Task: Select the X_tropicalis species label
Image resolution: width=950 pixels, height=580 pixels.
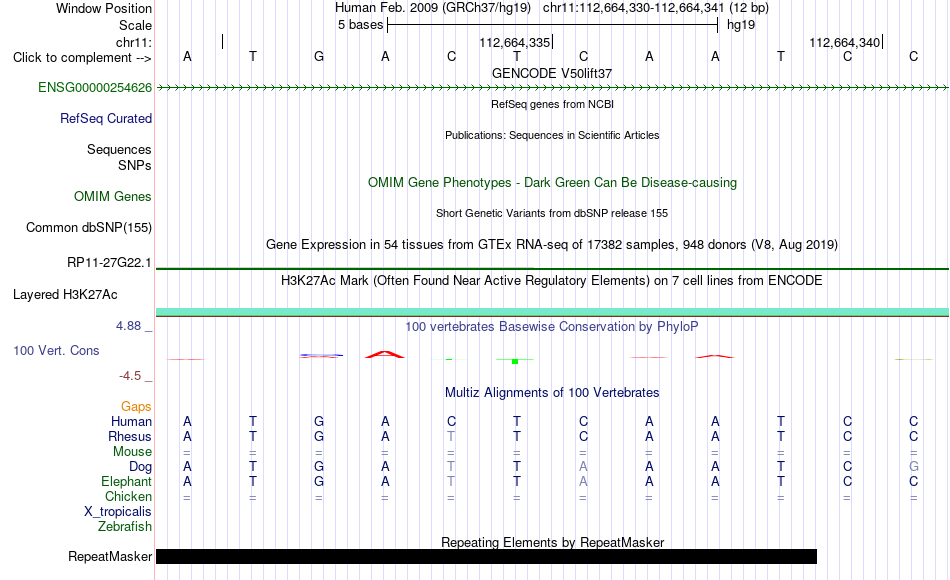Action: point(118,512)
